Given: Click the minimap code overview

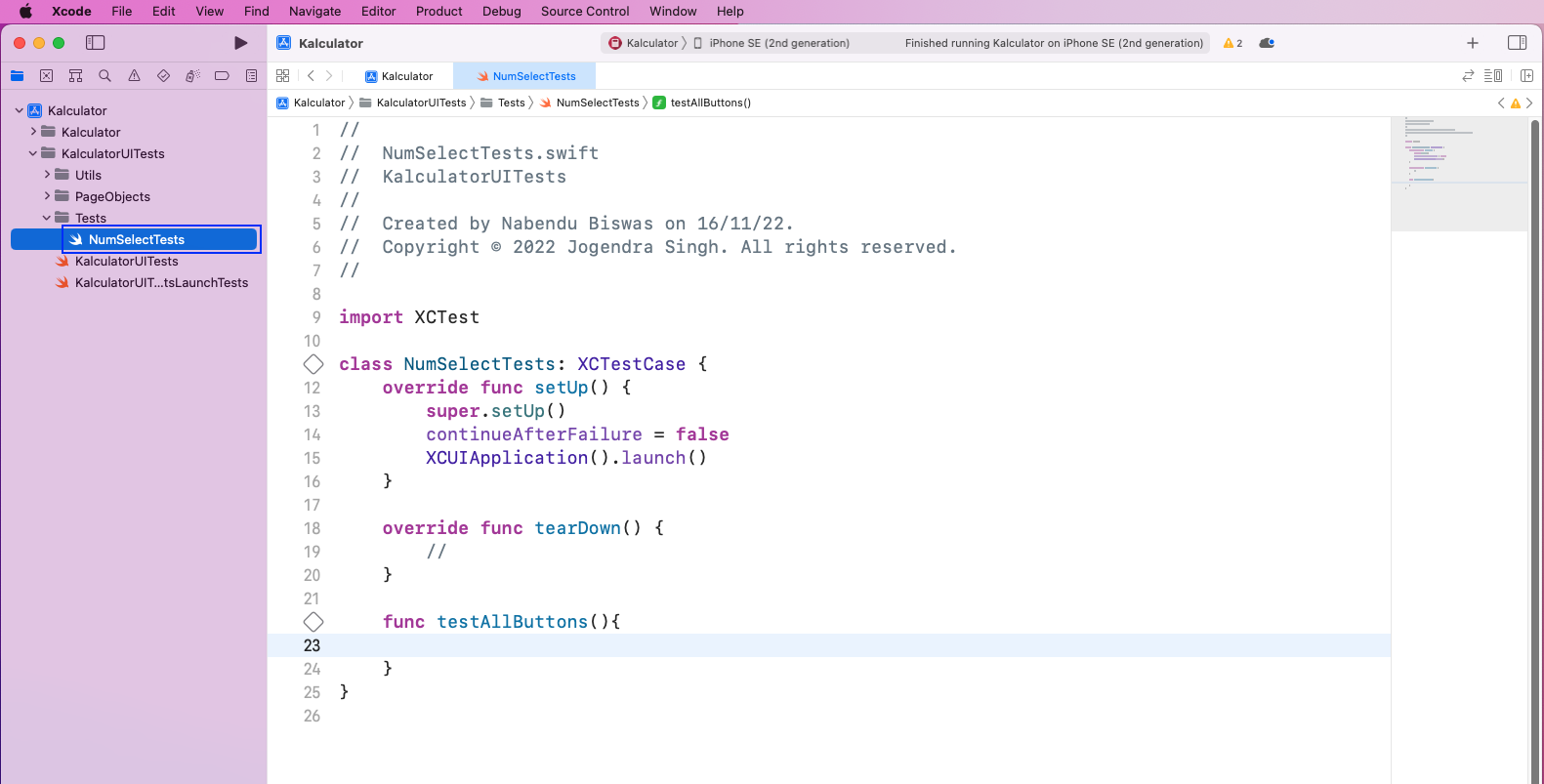Looking at the screenshot, I should click(1459, 174).
